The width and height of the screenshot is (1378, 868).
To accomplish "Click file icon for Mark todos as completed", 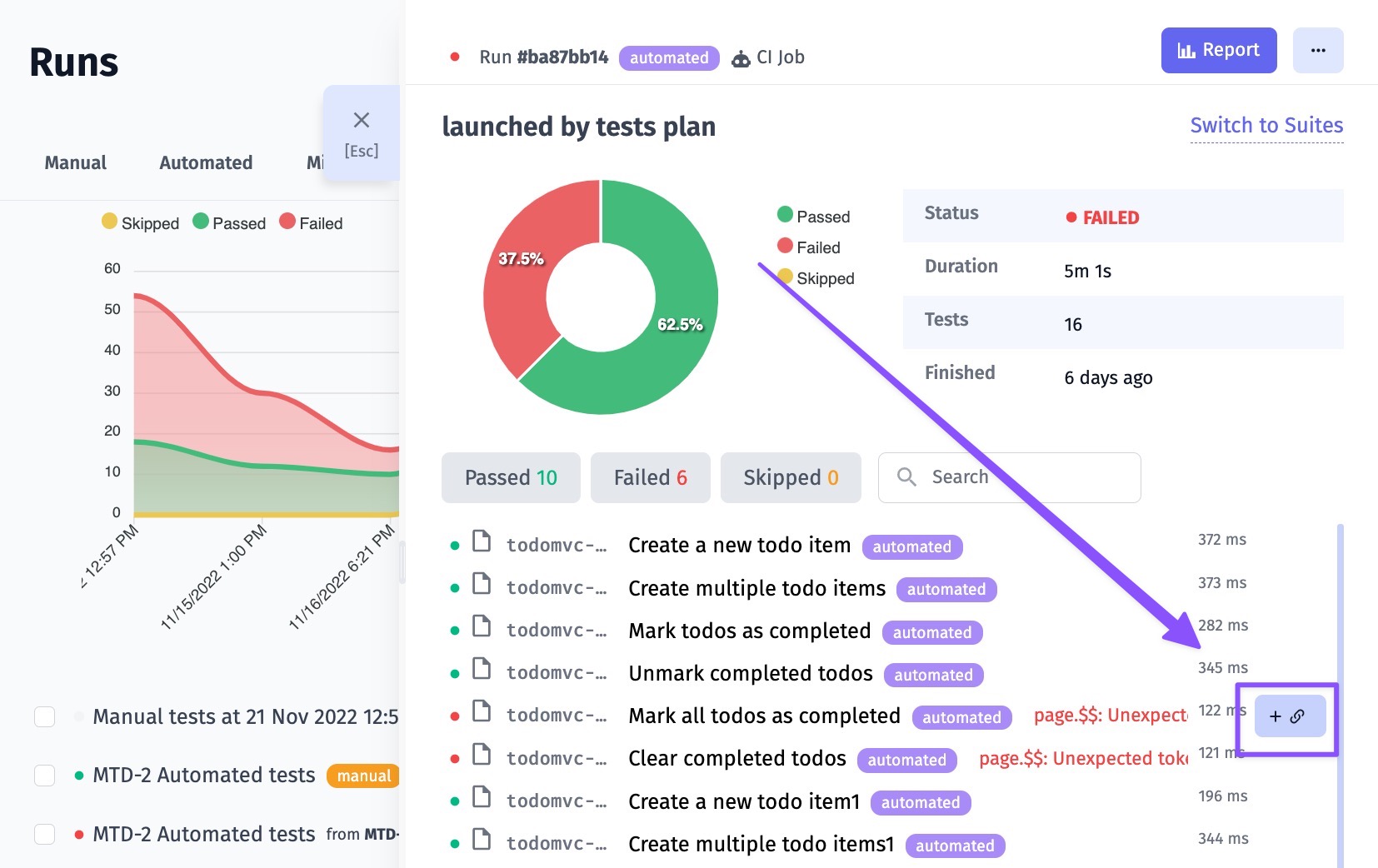I will 482,627.
